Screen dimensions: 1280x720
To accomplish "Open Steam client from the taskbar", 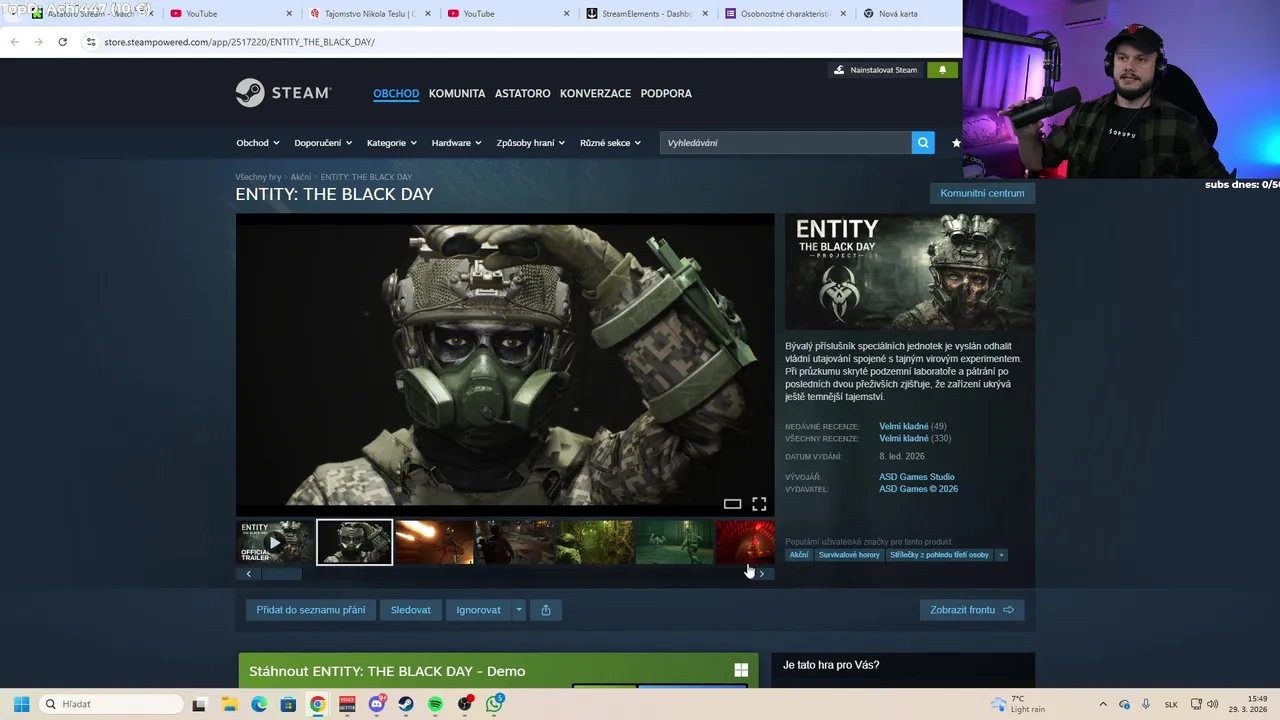I will (406, 704).
